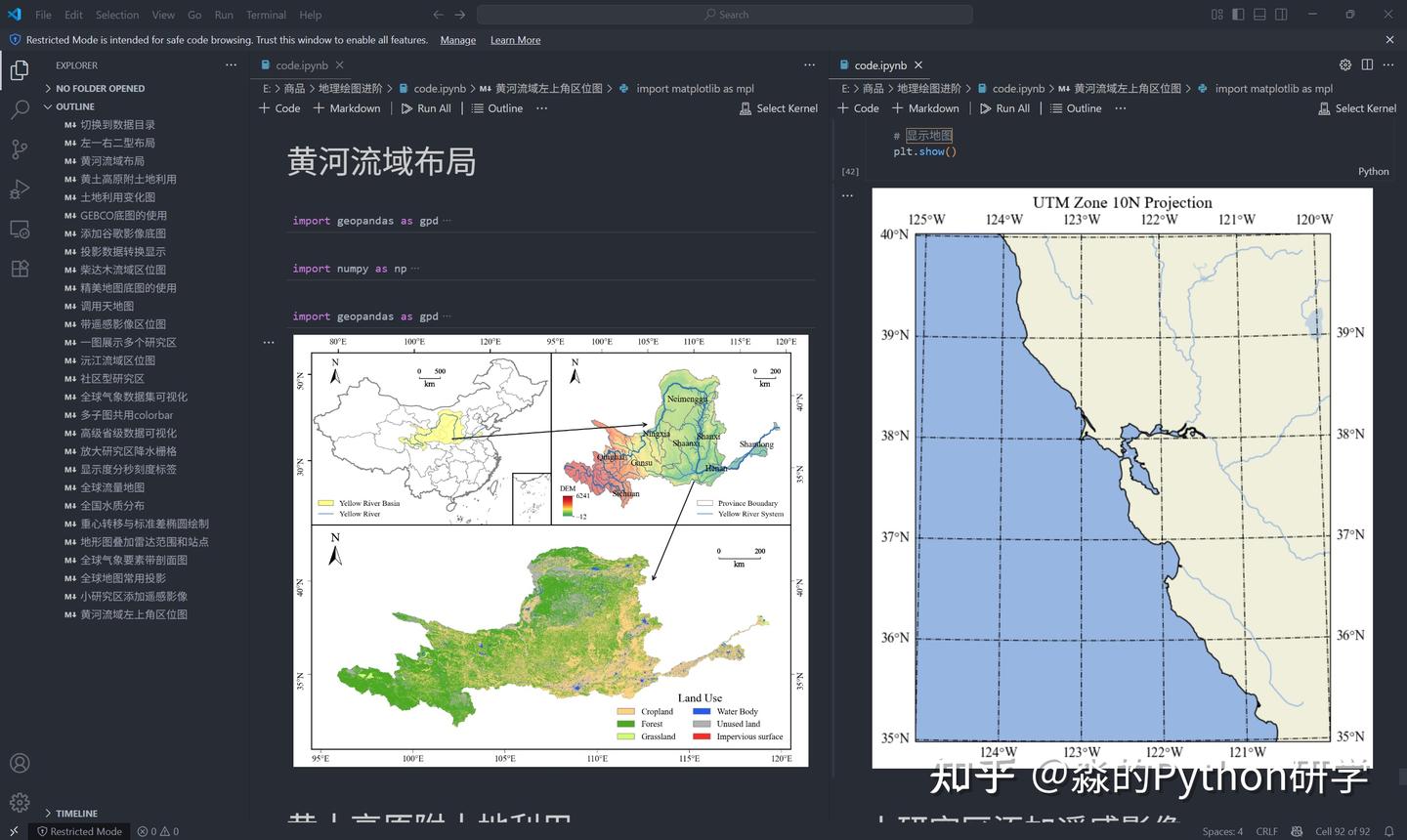This screenshot has height=840, width=1407.
Task: Select 'GEBCO底图的使用' in outline
Action: point(123,215)
